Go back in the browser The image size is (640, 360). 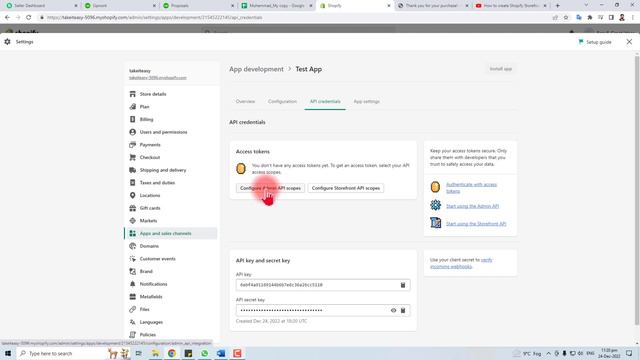(x=7, y=18)
